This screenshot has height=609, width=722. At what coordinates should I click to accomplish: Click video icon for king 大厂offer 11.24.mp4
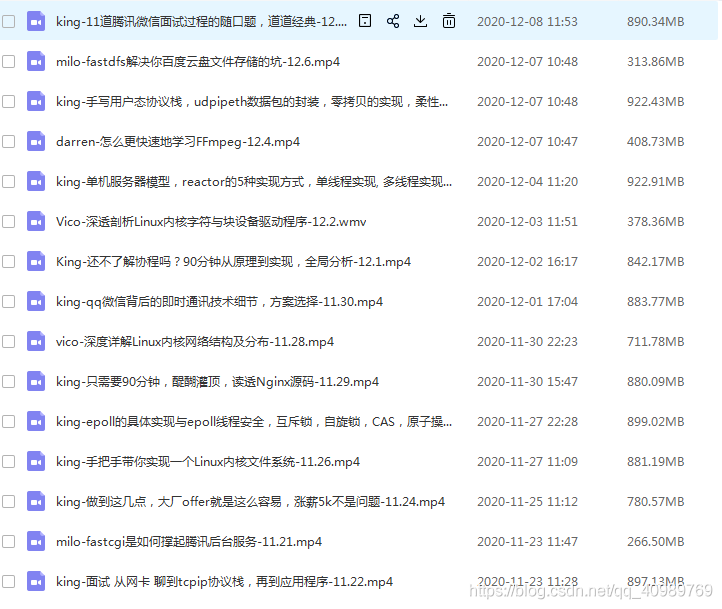pyautogui.click(x=36, y=502)
